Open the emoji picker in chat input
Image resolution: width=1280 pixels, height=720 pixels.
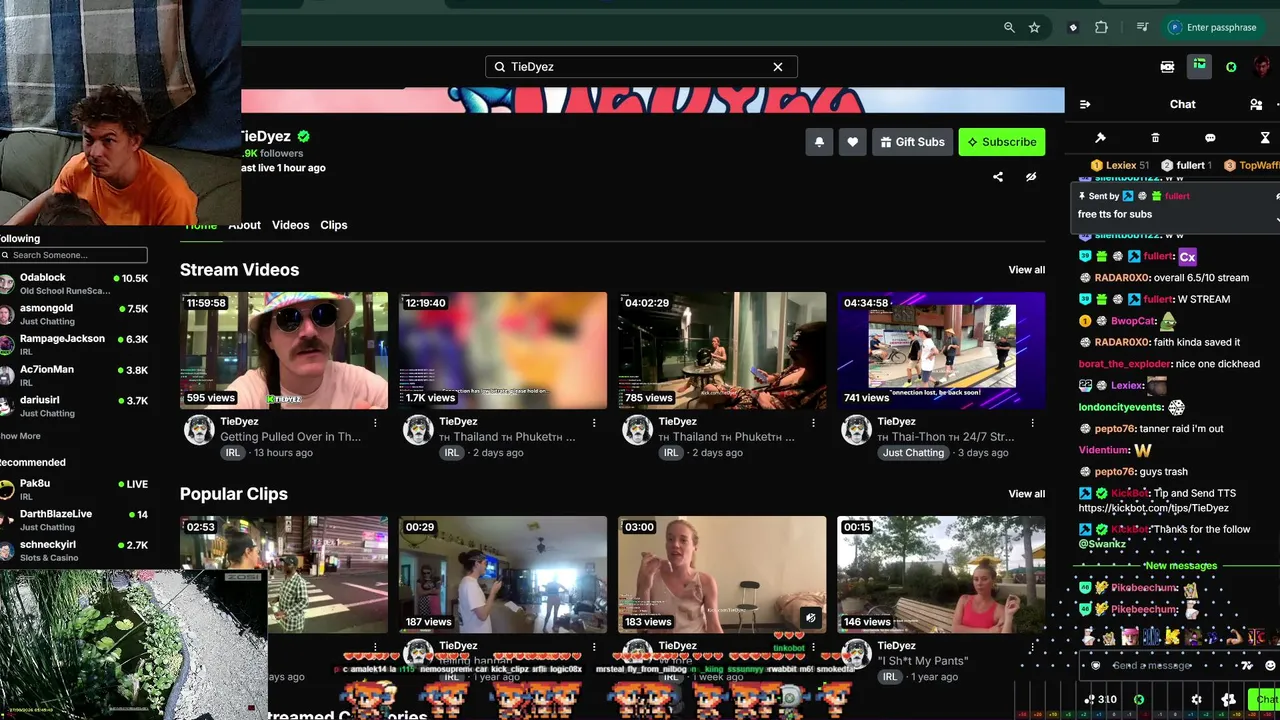1270,666
